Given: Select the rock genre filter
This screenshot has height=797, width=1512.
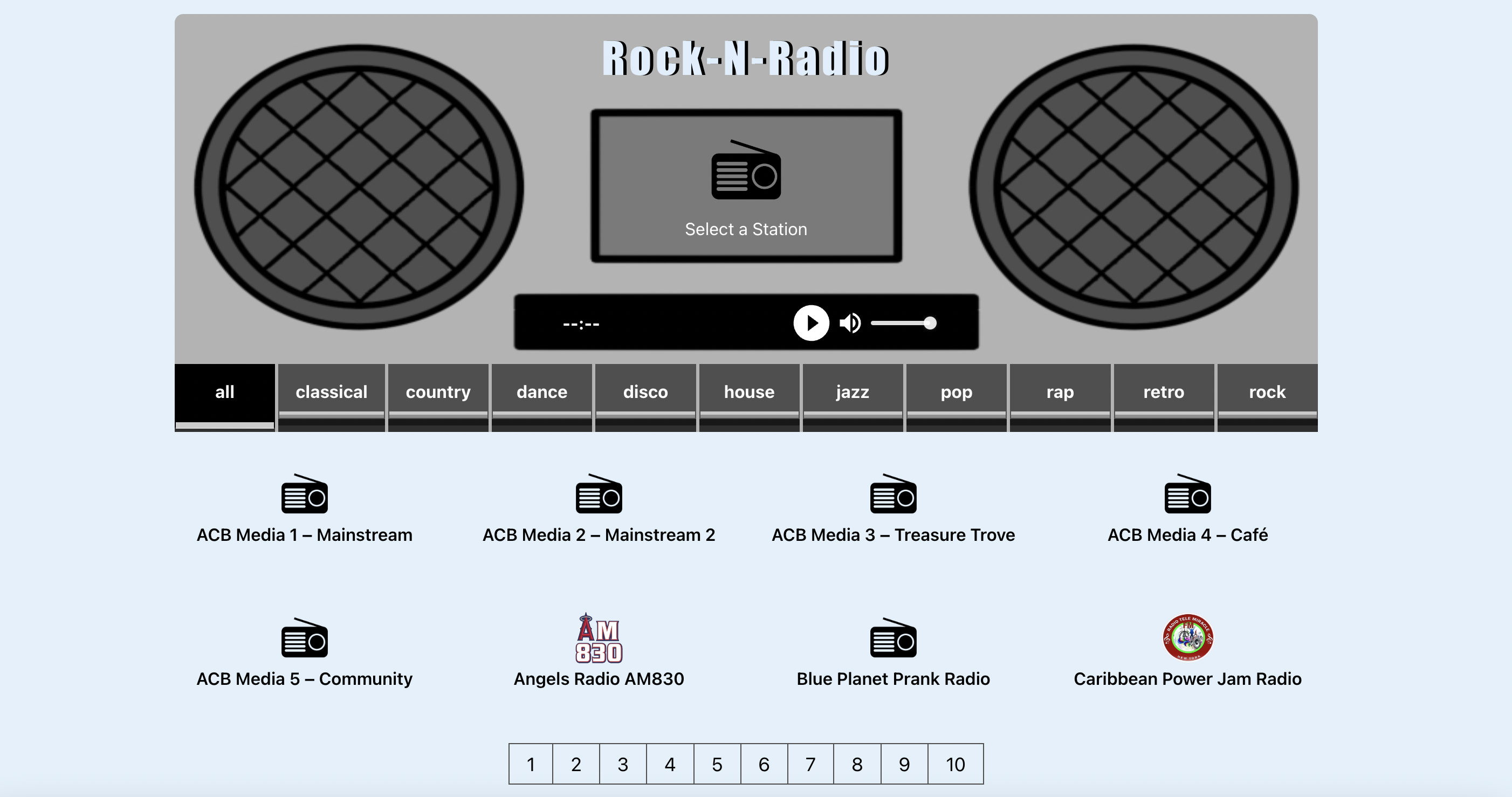Looking at the screenshot, I should pos(1267,391).
